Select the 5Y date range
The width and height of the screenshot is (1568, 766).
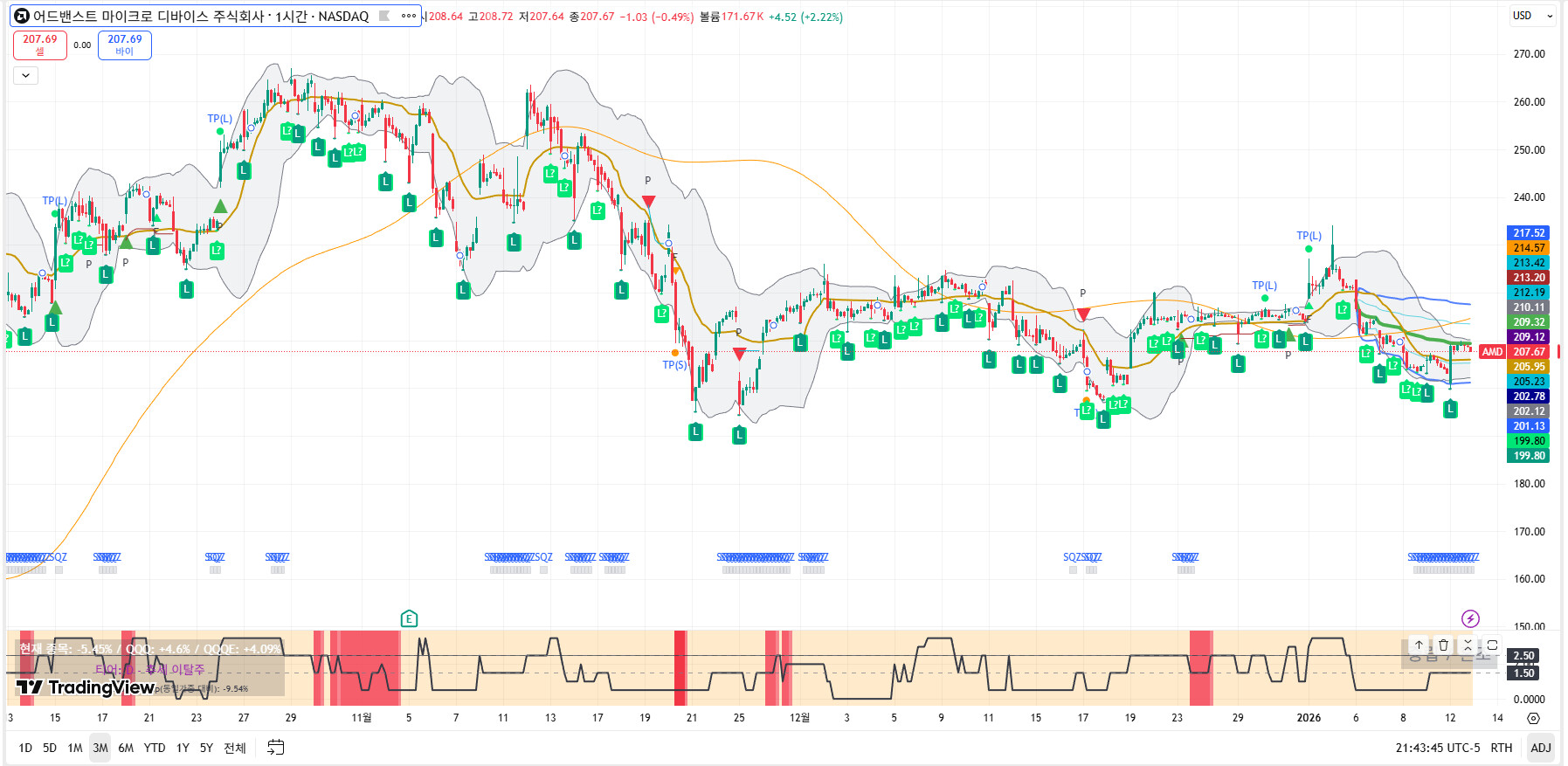tap(206, 748)
